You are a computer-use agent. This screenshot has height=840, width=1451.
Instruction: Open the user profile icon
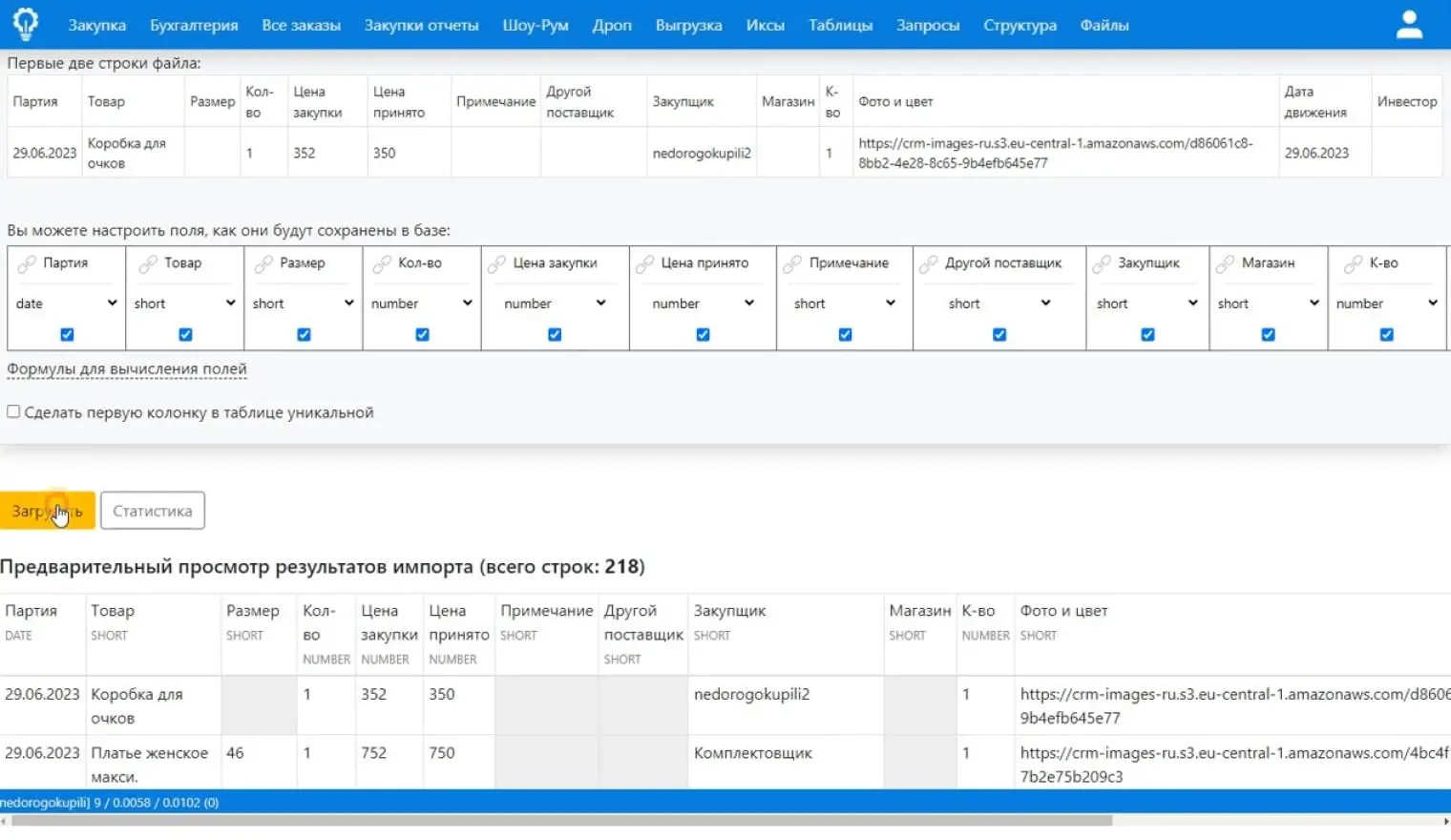(1409, 24)
